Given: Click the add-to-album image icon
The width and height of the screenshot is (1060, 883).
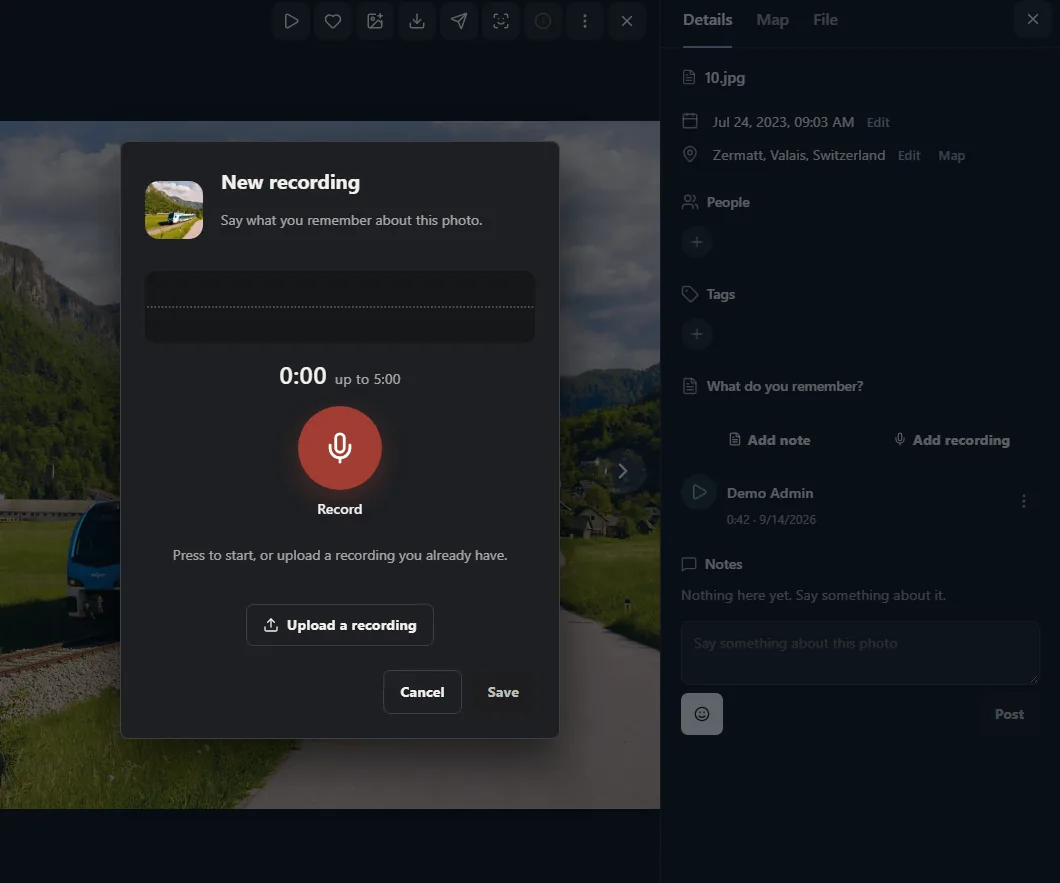Looking at the screenshot, I should [x=375, y=21].
